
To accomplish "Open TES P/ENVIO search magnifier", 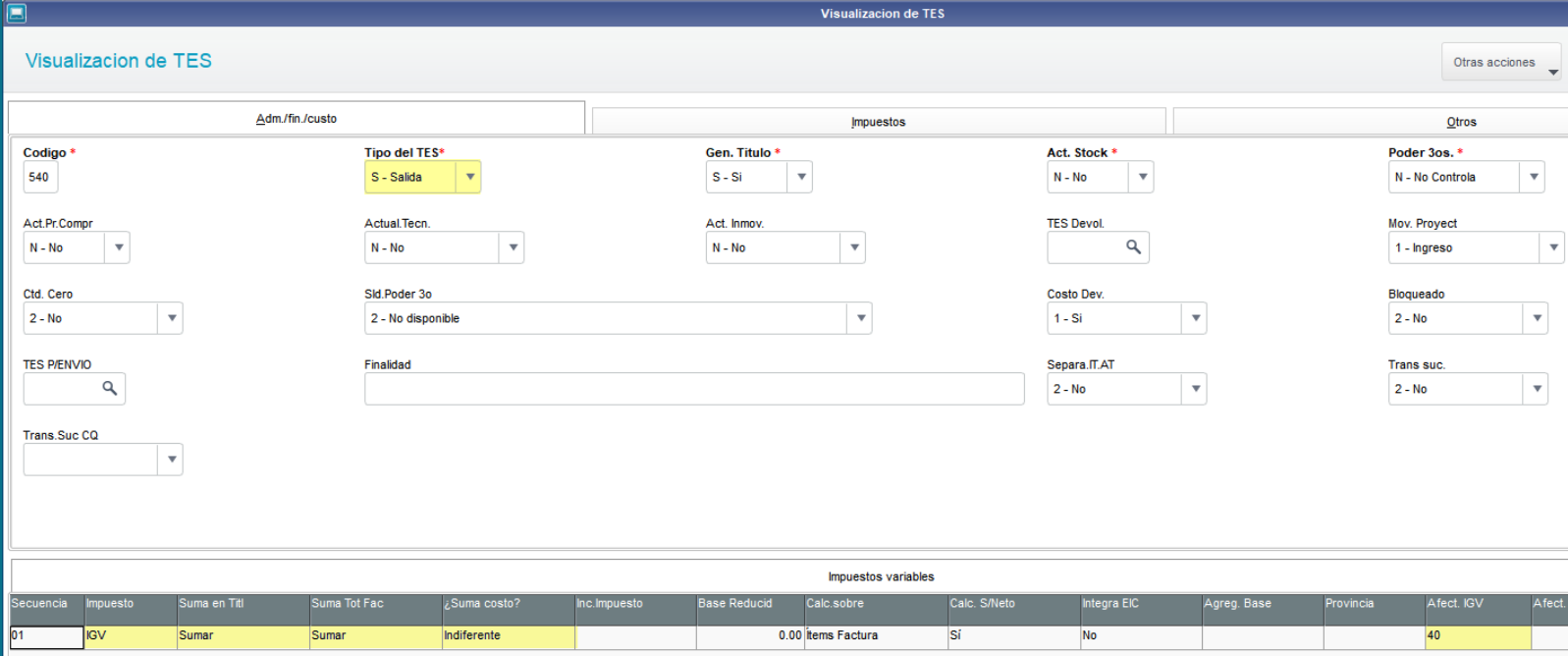I will click(110, 389).
